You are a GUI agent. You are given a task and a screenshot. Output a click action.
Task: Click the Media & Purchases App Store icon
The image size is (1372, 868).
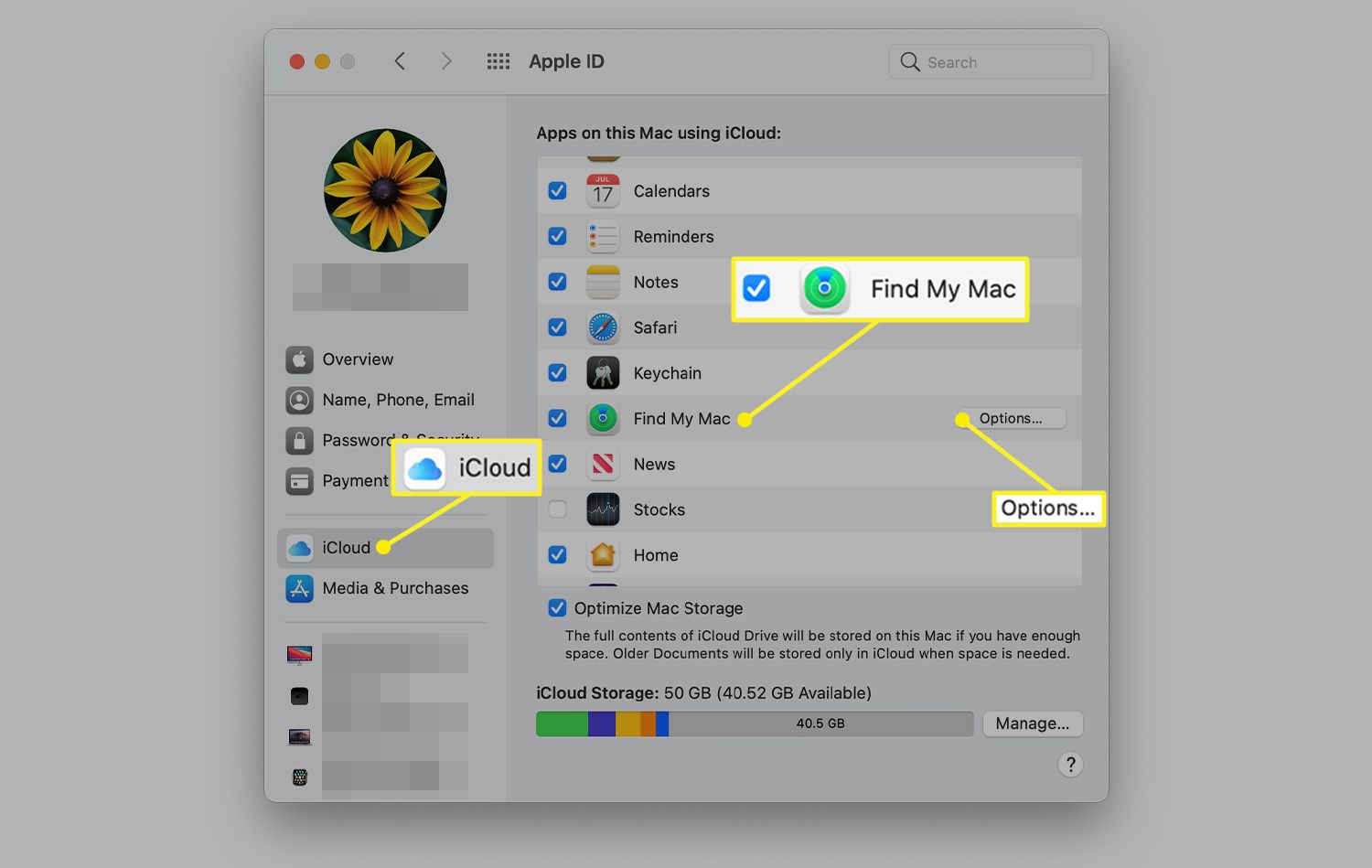click(299, 588)
